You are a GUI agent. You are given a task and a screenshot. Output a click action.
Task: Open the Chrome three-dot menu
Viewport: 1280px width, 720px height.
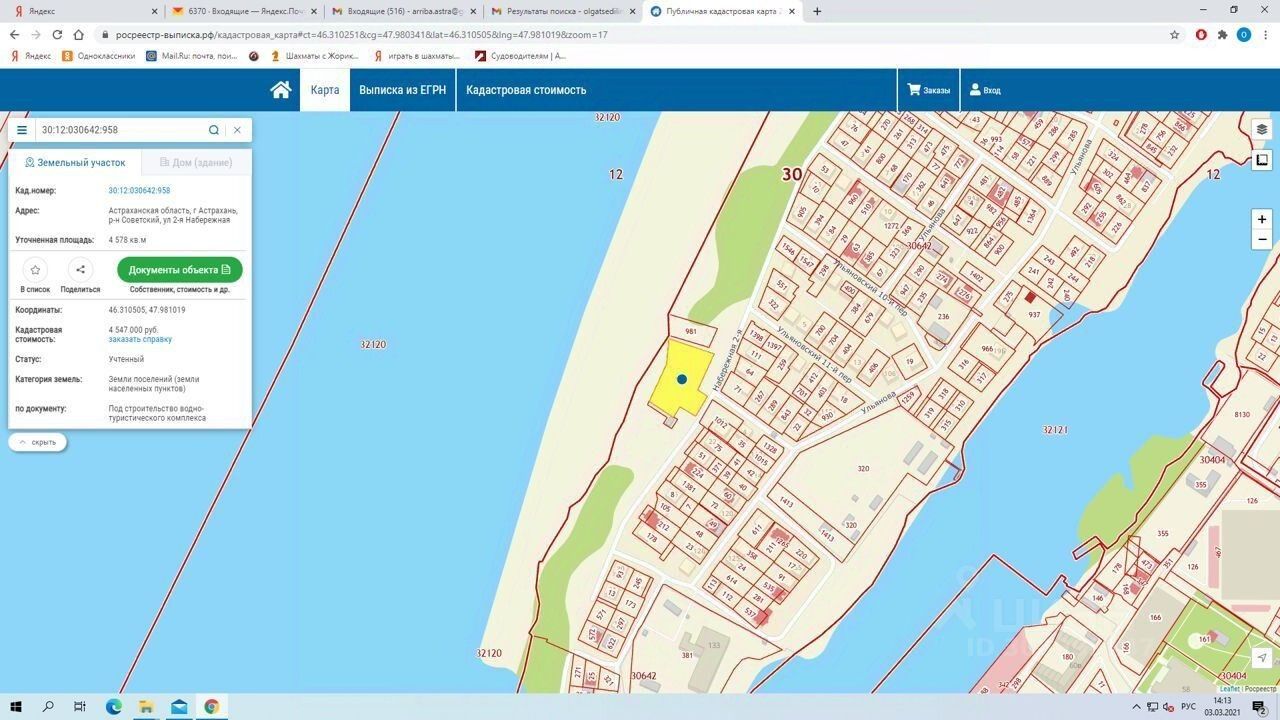click(x=1264, y=34)
